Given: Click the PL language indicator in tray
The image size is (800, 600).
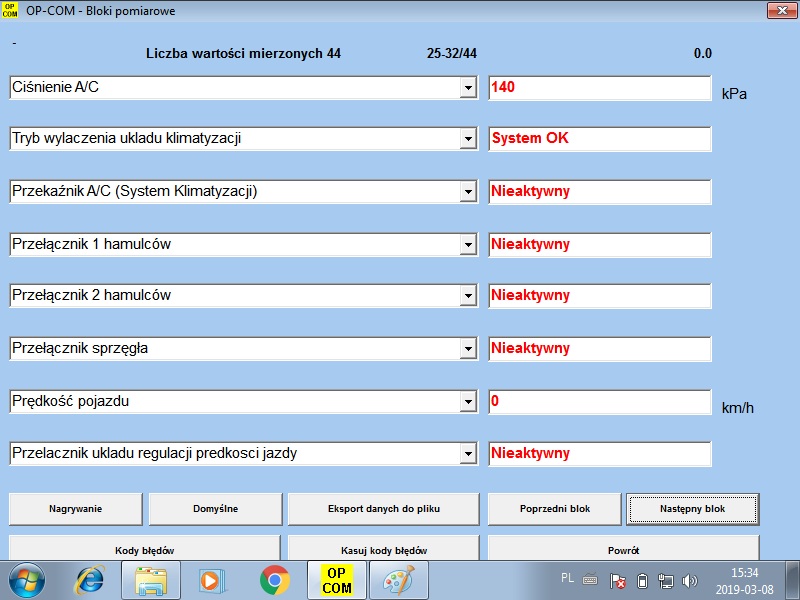Looking at the screenshot, I should (567, 579).
